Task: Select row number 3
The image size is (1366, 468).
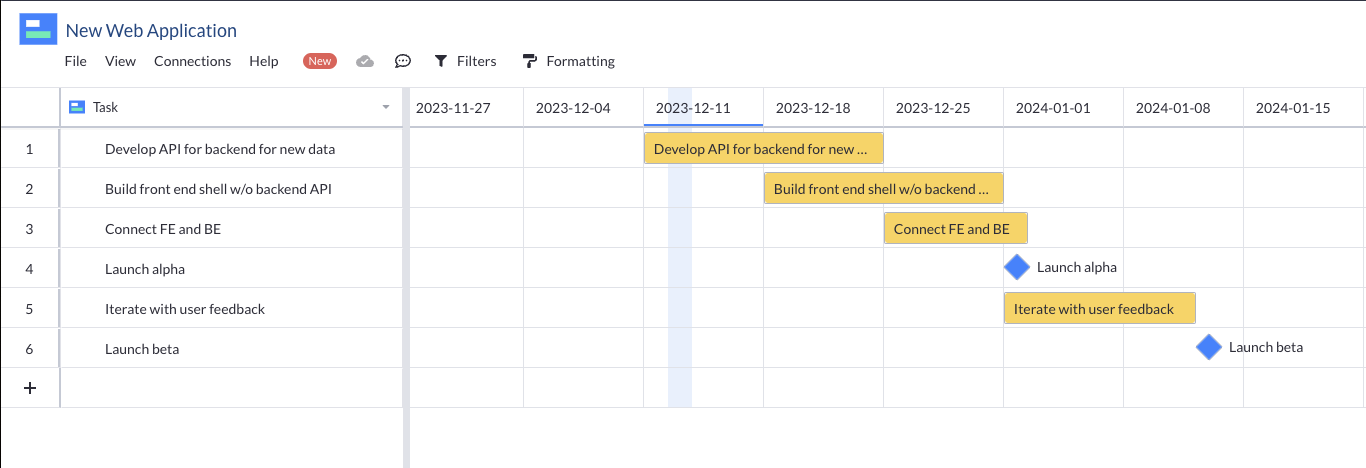Action: coord(30,229)
